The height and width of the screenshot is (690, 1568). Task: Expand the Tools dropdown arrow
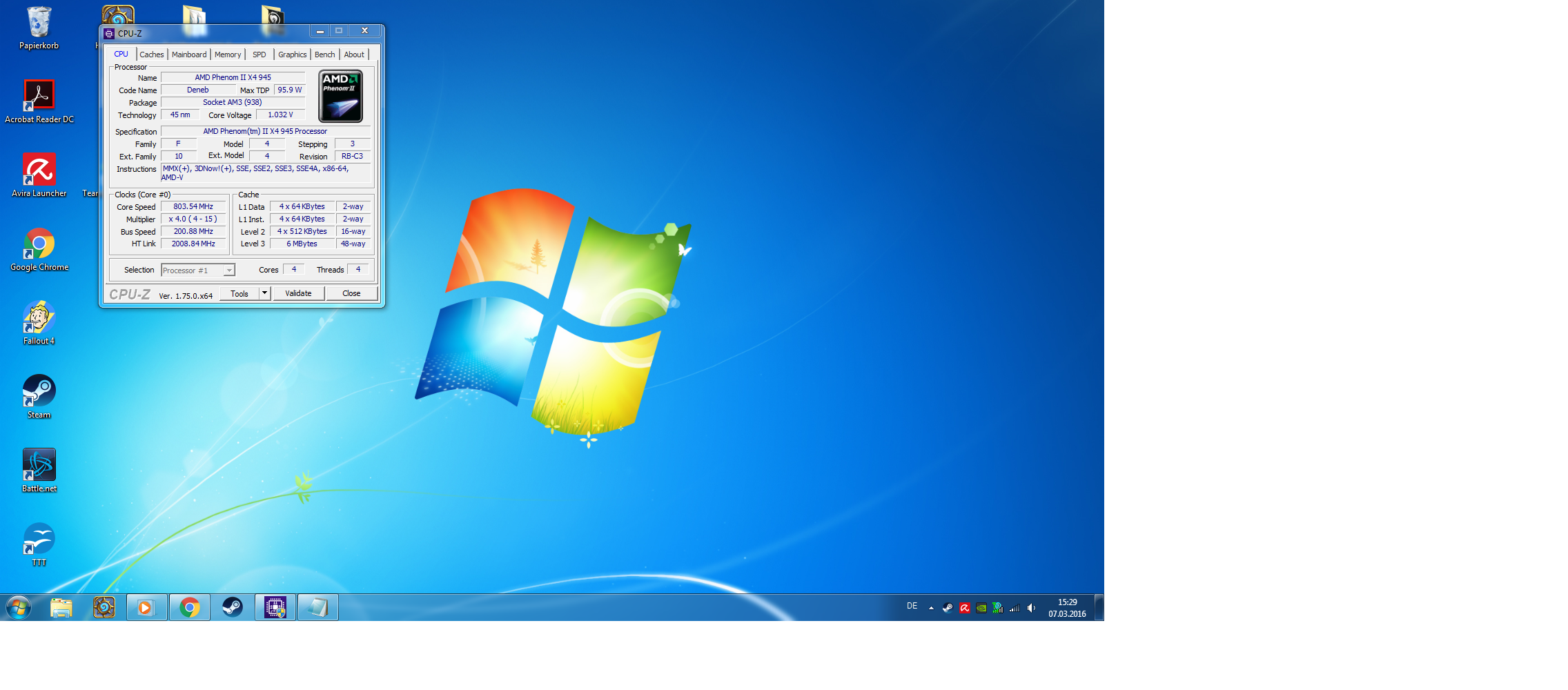click(x=264, y=293)
